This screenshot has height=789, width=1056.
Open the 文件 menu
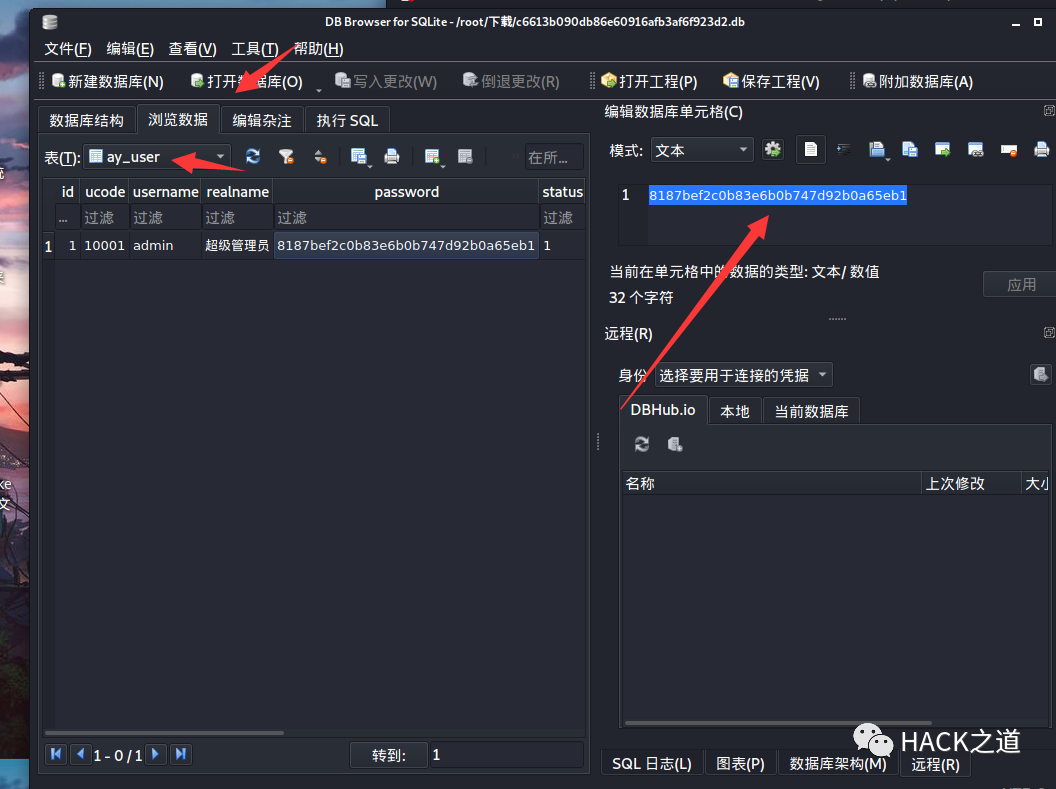[68, 49]
